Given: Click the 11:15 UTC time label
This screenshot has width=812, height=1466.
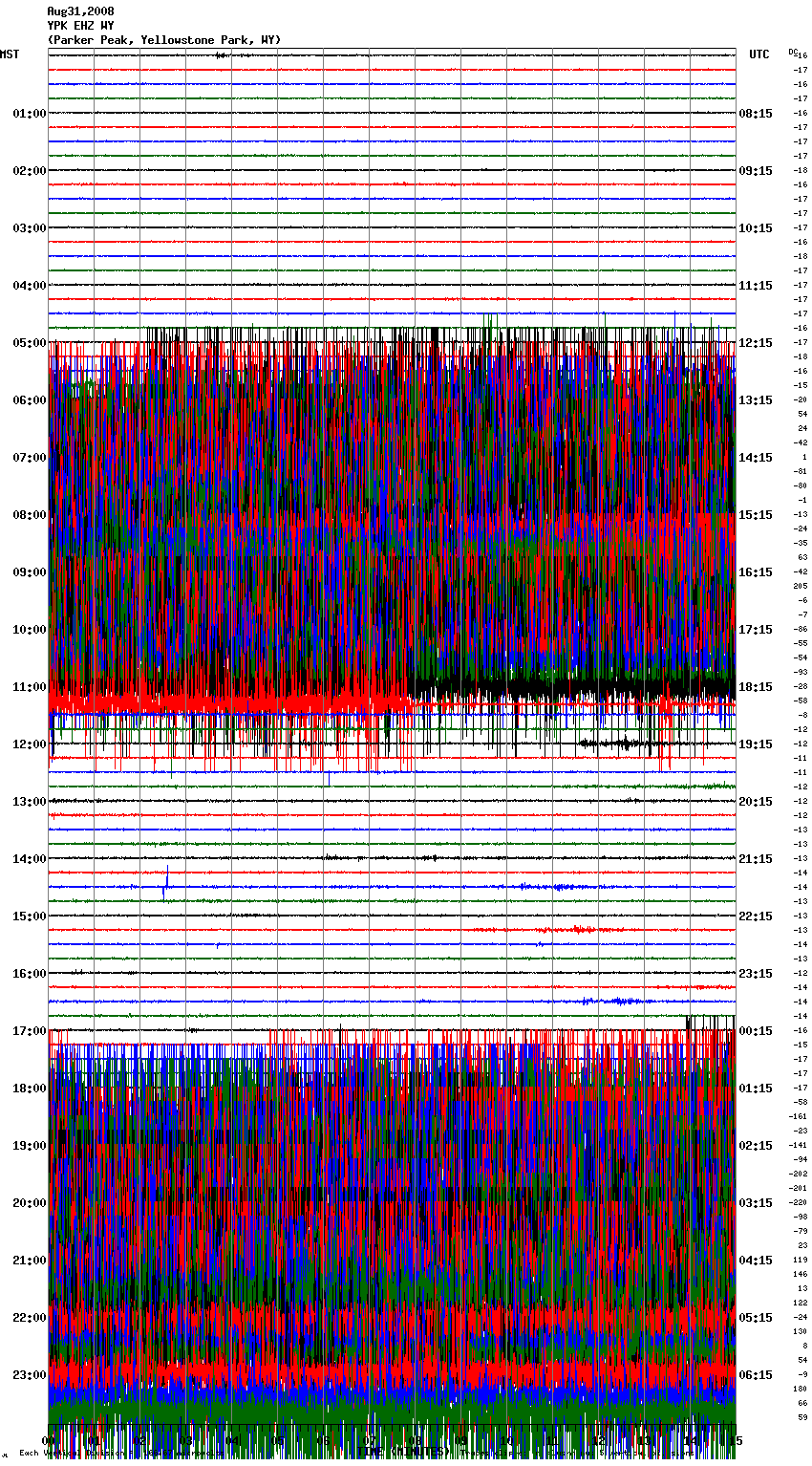Looking at the screenshot, I should point(756,286).
